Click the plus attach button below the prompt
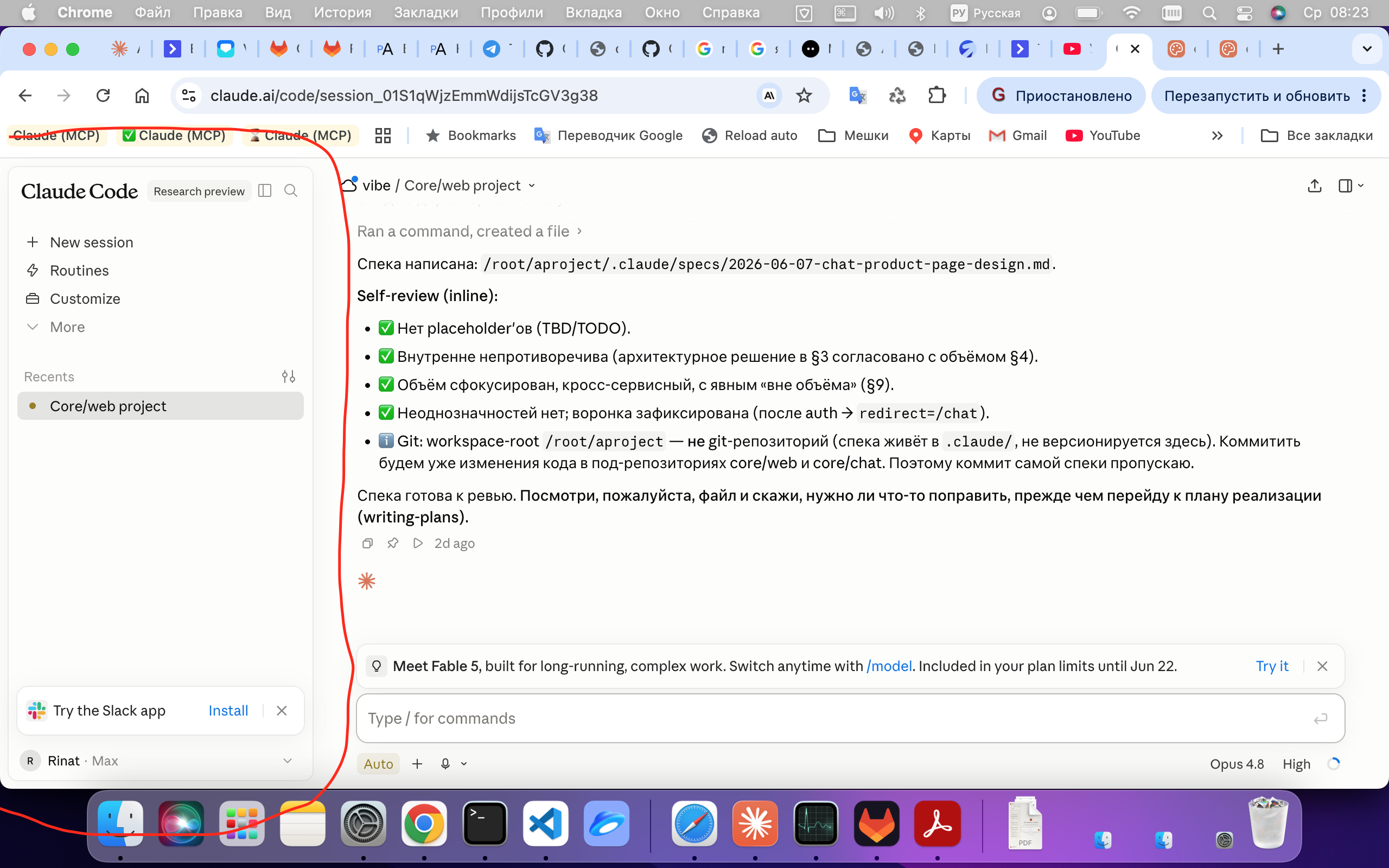The image size is (1389, 868). tap(417, 763)
